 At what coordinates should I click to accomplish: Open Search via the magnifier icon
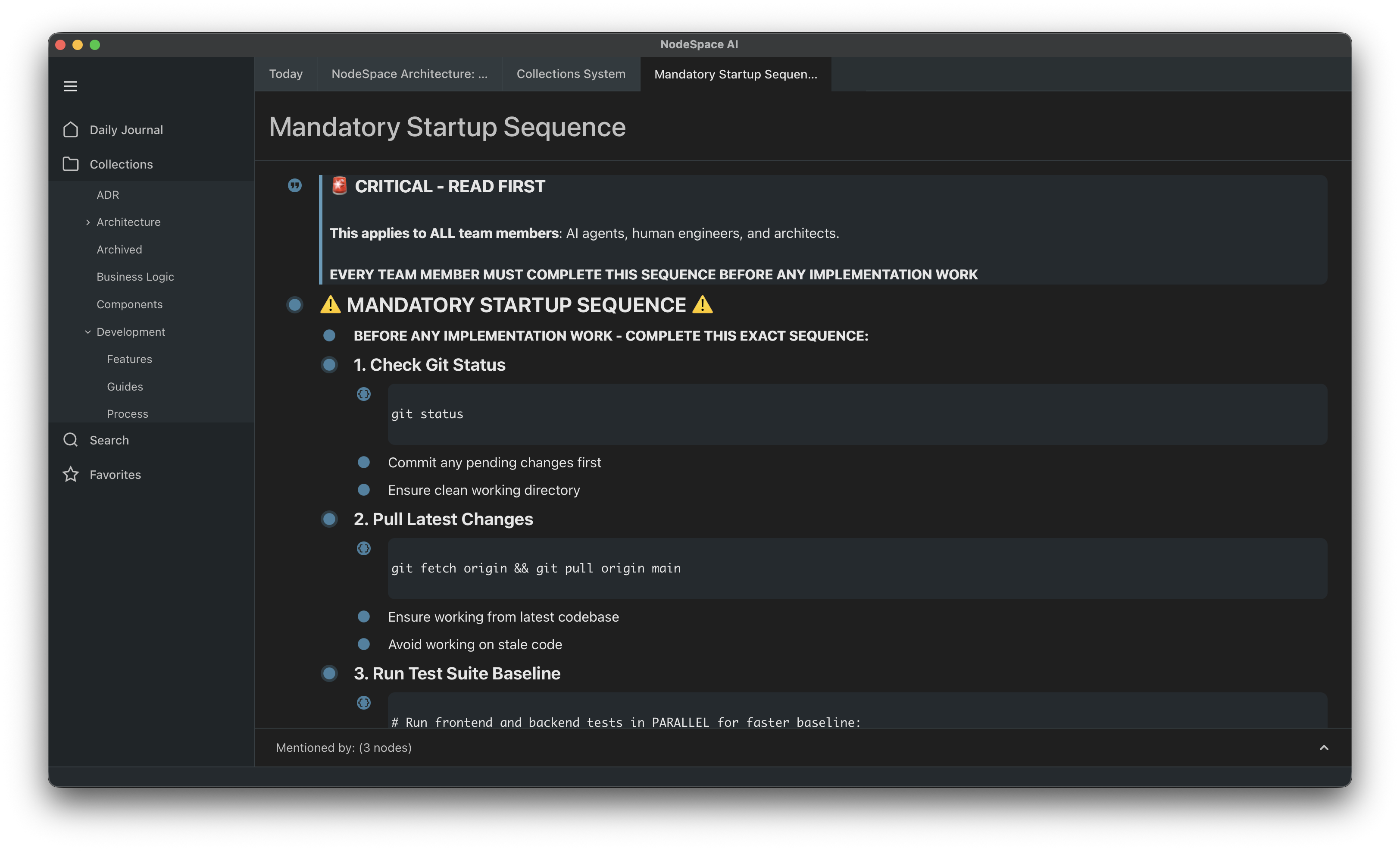click(70, 440)
